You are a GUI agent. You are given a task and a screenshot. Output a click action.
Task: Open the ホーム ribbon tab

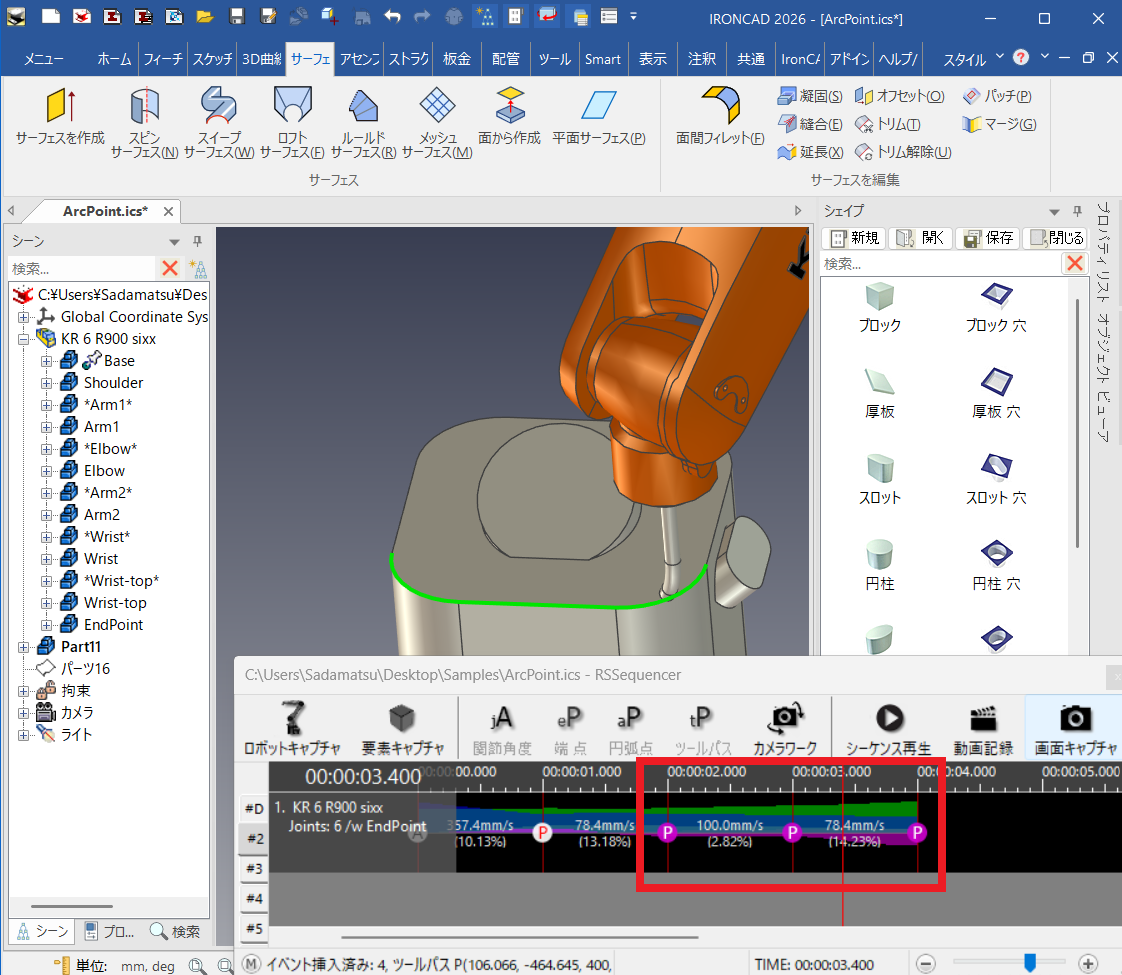114,59
